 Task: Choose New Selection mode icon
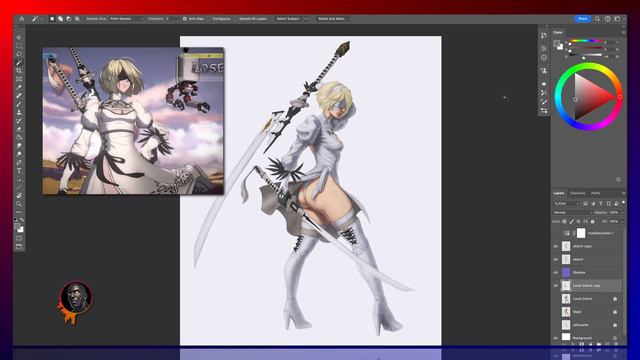click(52, 19)
